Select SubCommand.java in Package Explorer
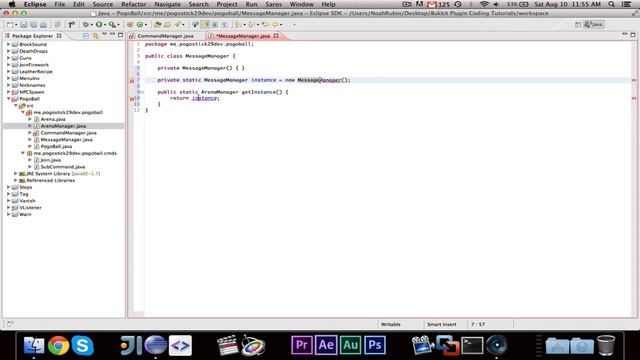Image resolution: width=640 pixels, height=360 pixels. coord(63,167)
